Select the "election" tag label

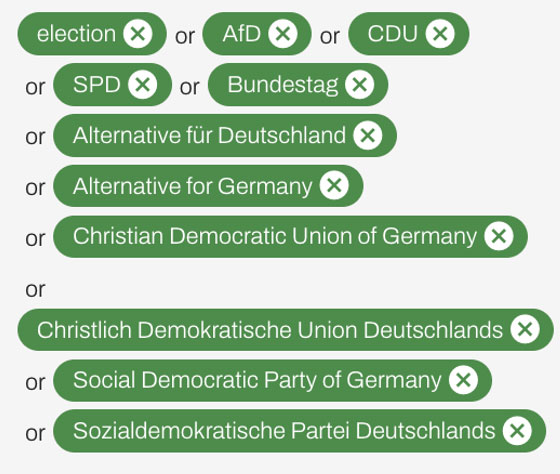pos(76,34)
